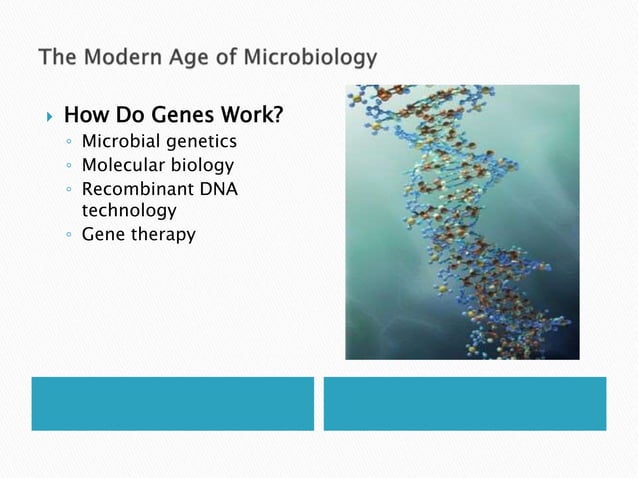
Task: Click the Microbial genetics bullet text
Action: 159,142
